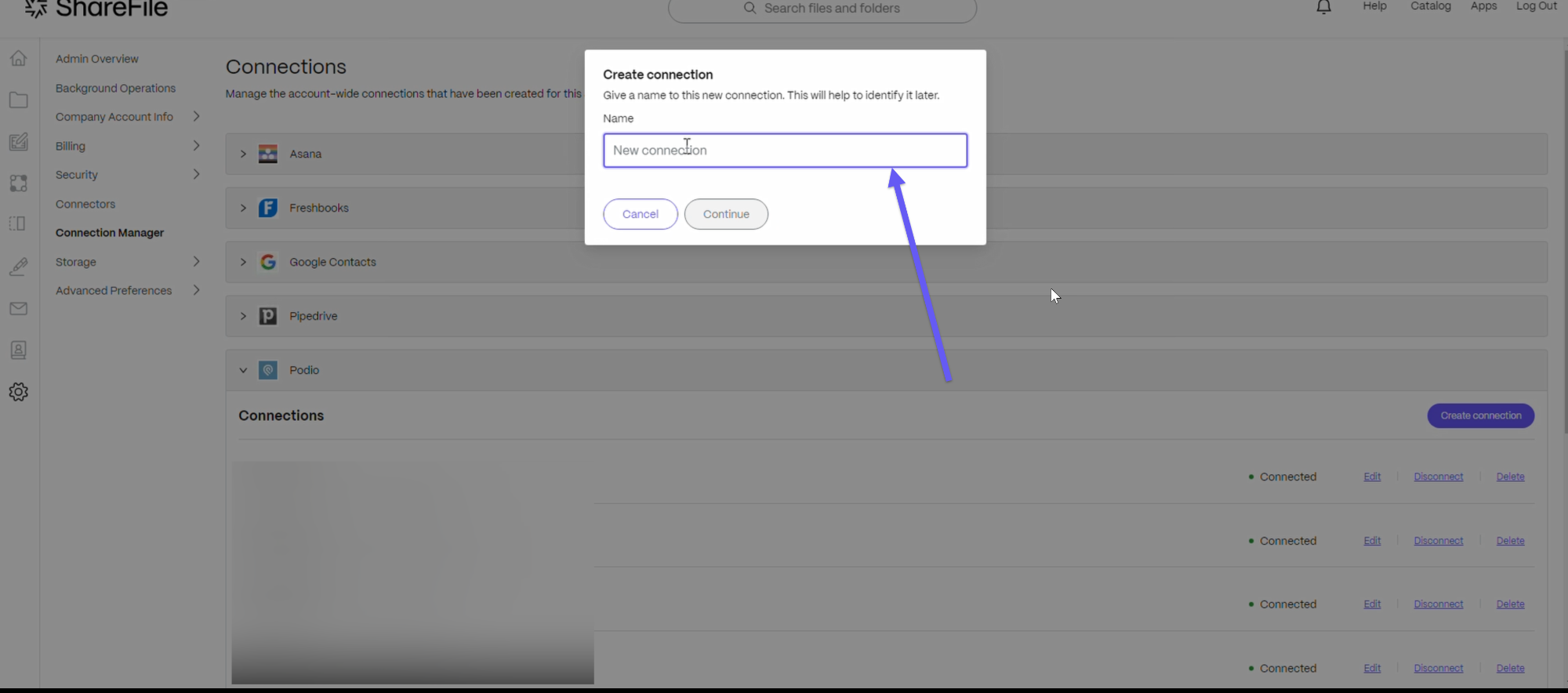Image resolution: width=1568 pixels, height=693 pixels.
Task: Click the notifications bell icon
Action: [x=1323, y=7]
